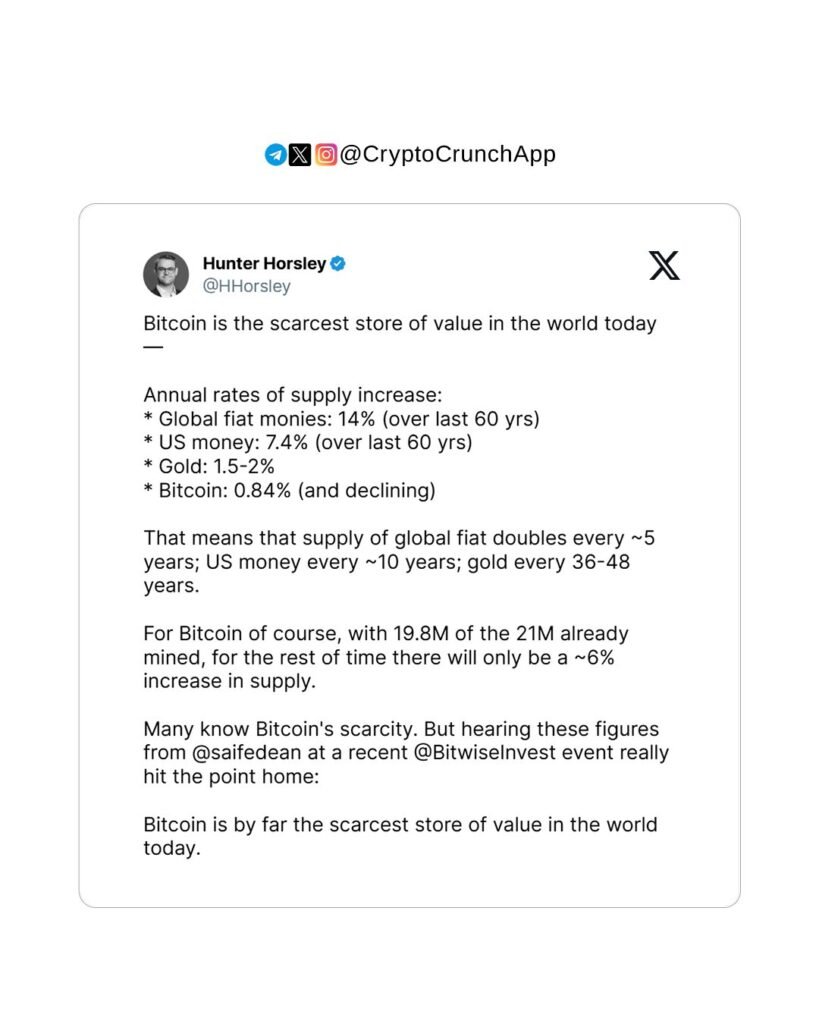The image size is (819, 1024).
Task: Click the paragraph starting "For Bitcoin of course"
Action: [386, 658]
